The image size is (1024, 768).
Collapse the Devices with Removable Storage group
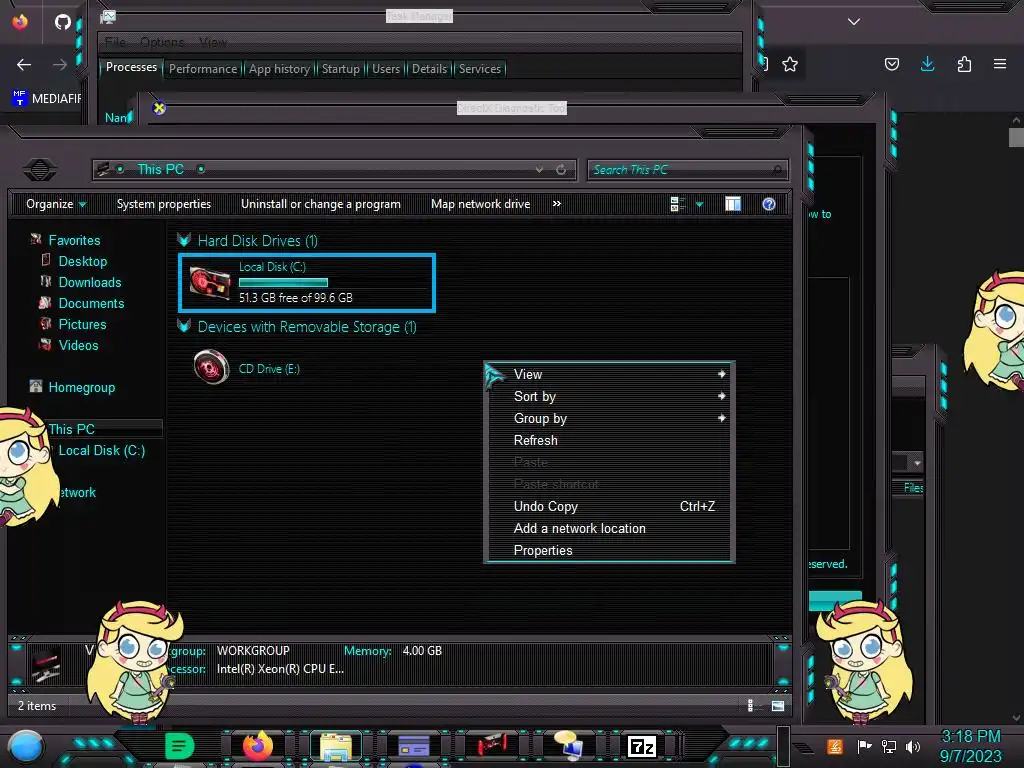(184, 327)
